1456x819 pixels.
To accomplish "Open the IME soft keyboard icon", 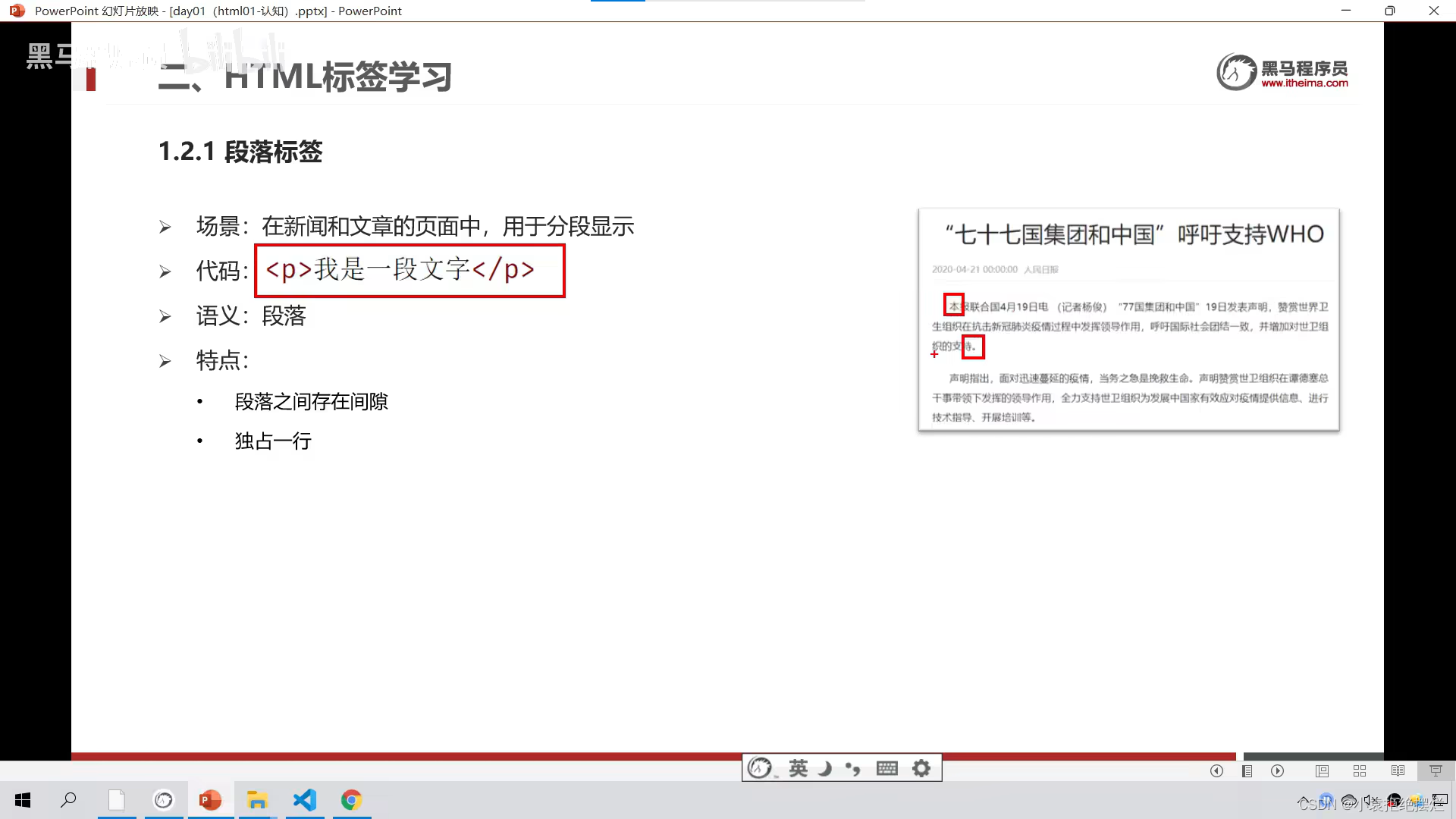I will (886, 768).
